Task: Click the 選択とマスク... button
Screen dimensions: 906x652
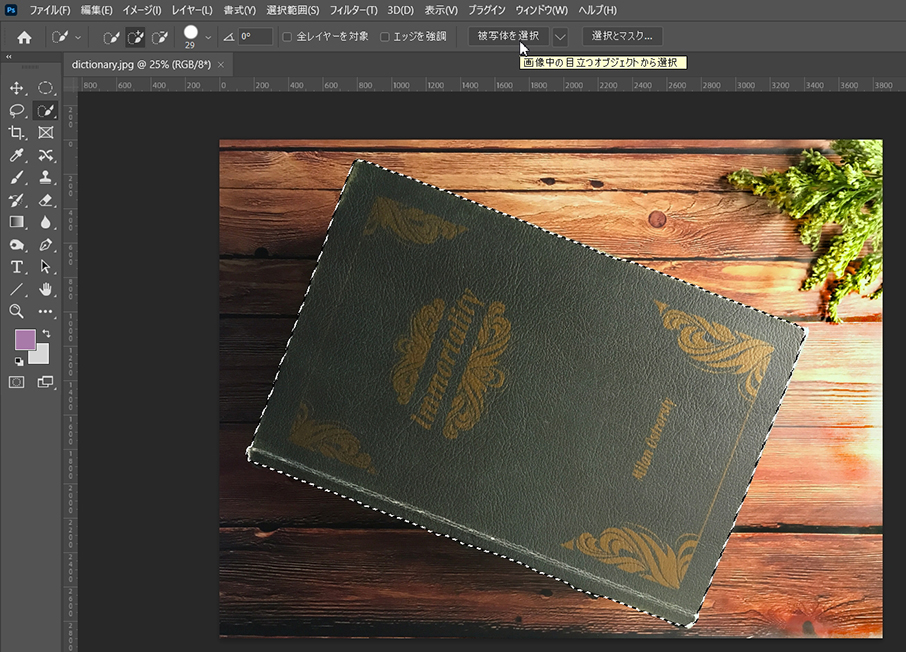Action: point(622,36)
